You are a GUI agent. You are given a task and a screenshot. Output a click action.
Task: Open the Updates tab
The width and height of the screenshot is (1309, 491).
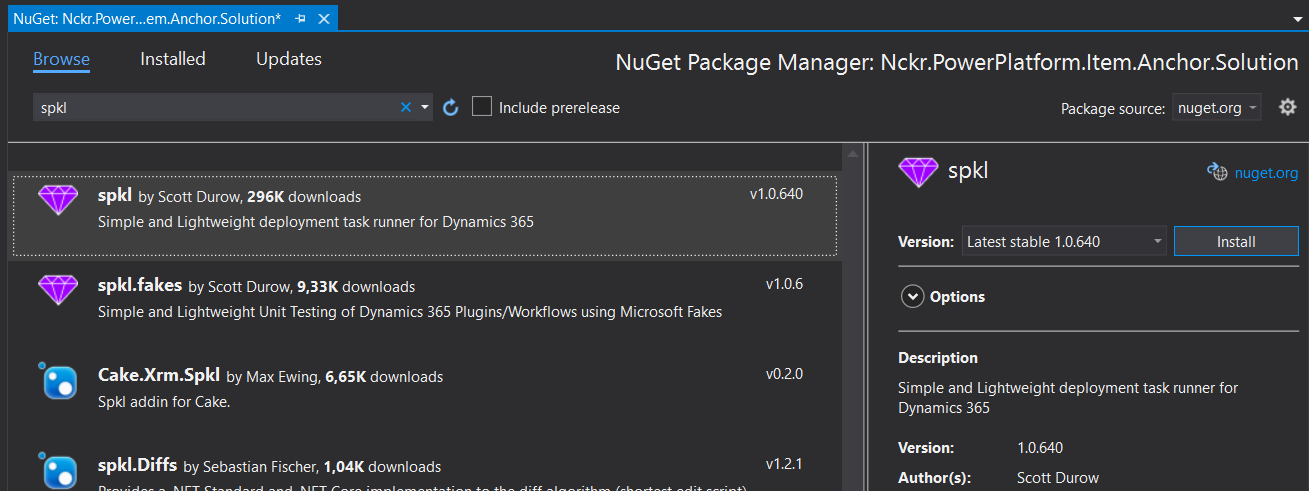tap(289, 59)
